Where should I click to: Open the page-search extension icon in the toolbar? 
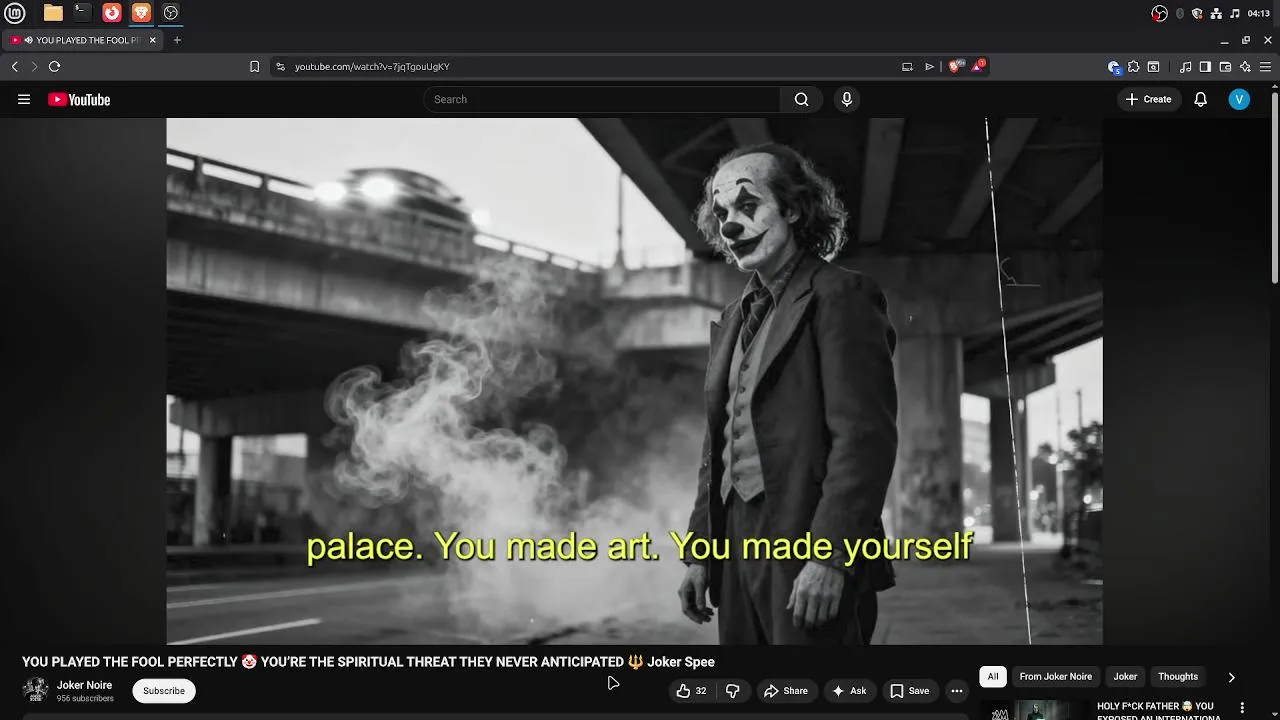point(1153,67)
